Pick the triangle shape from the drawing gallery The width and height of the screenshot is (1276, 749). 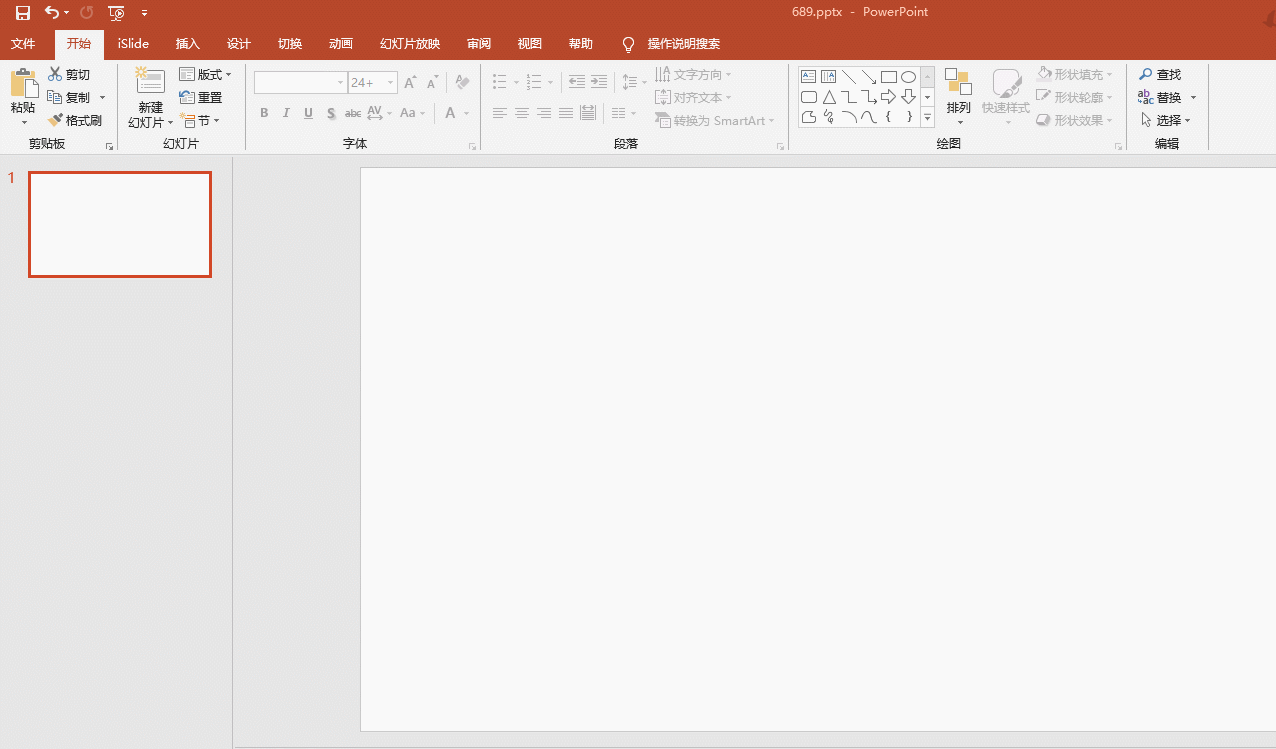click(x=829, y=97)
